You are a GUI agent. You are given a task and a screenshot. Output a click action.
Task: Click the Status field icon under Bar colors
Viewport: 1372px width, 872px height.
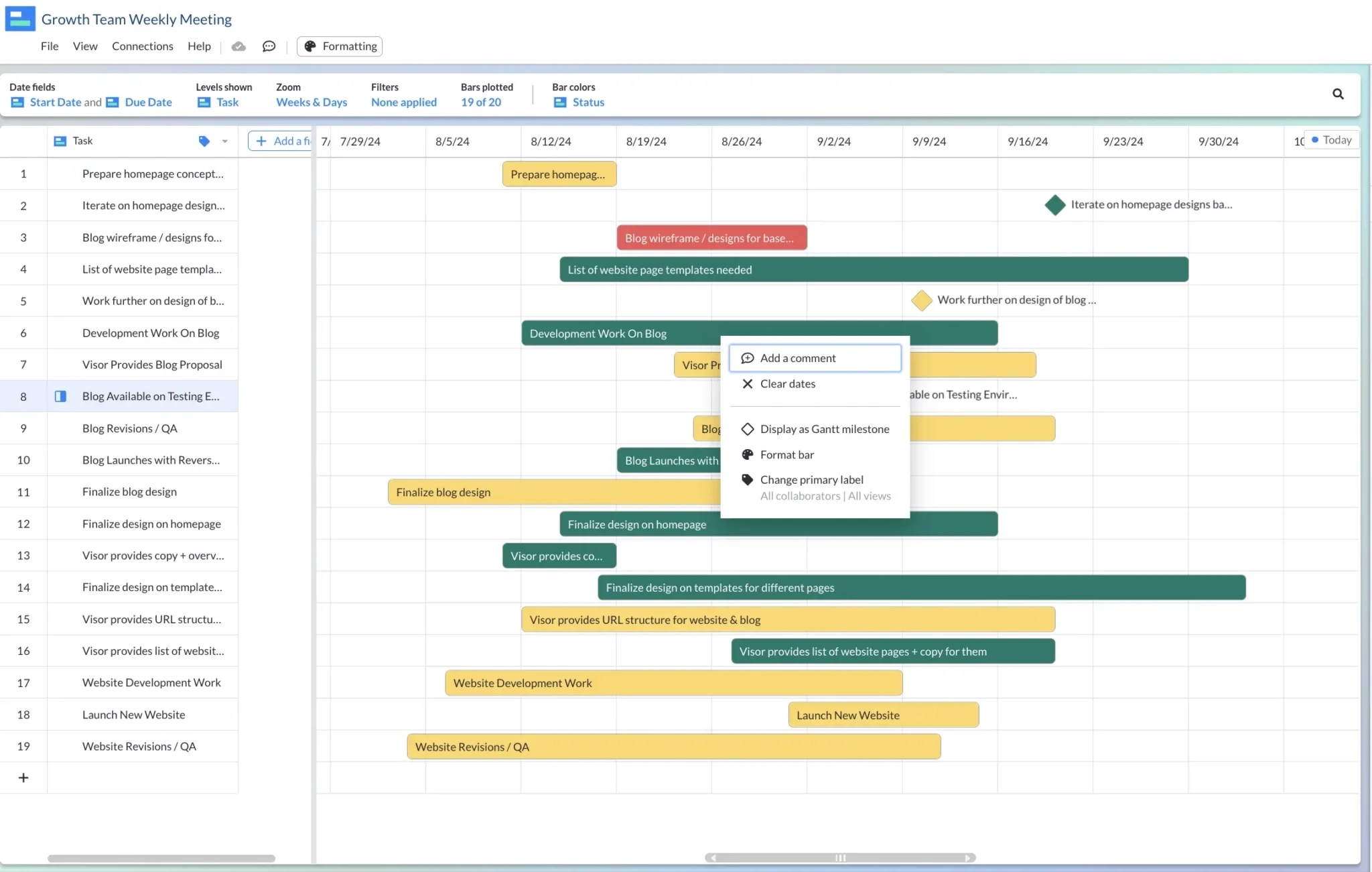click(559, 102)
